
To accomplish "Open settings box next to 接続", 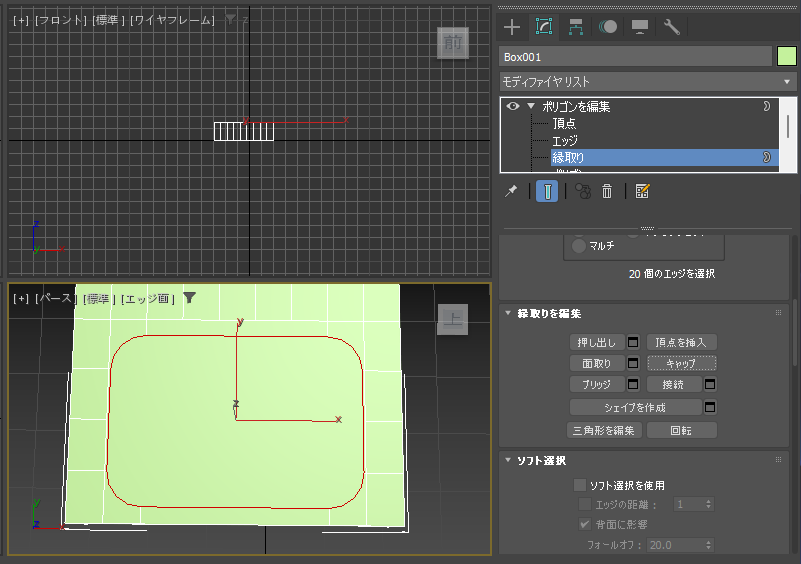I will coord(710,384).
